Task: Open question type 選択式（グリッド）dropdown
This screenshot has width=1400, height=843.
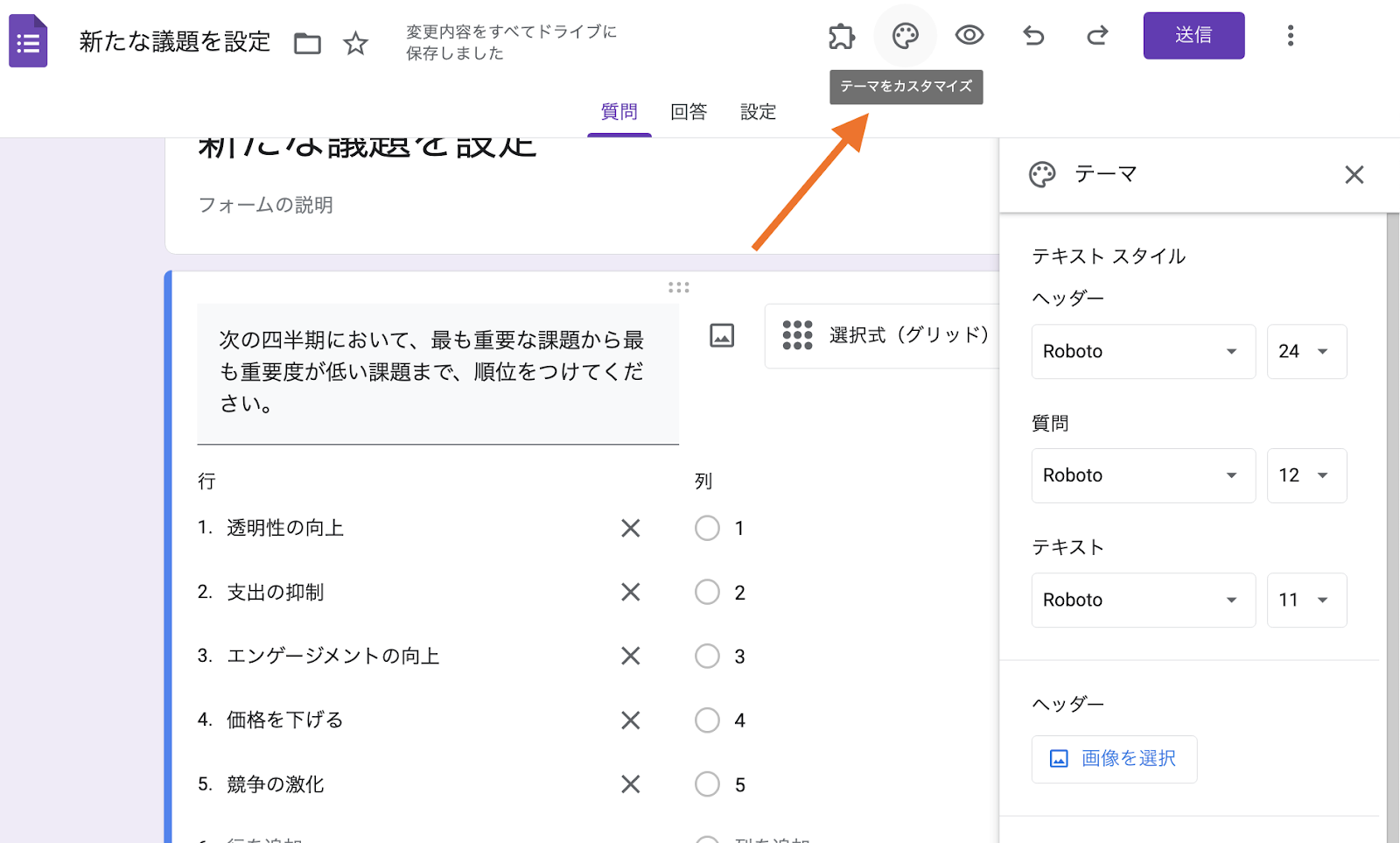Action: click(882, 335)
